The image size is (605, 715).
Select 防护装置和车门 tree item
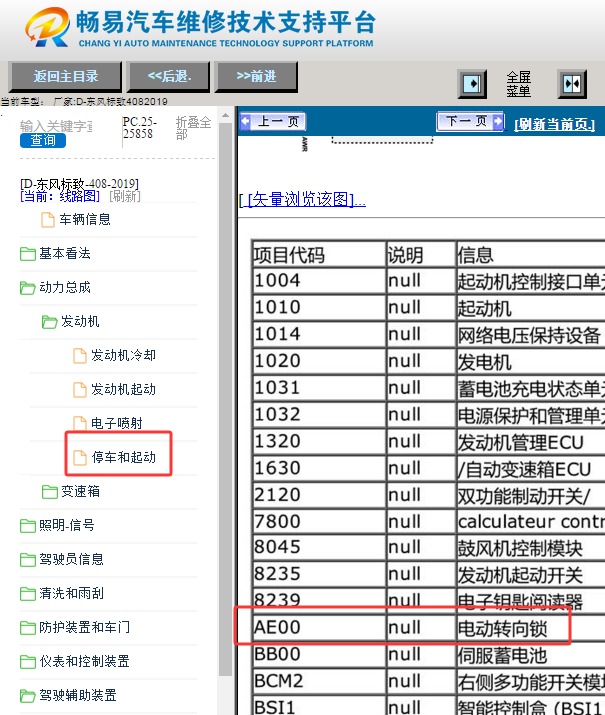[84, 627]
